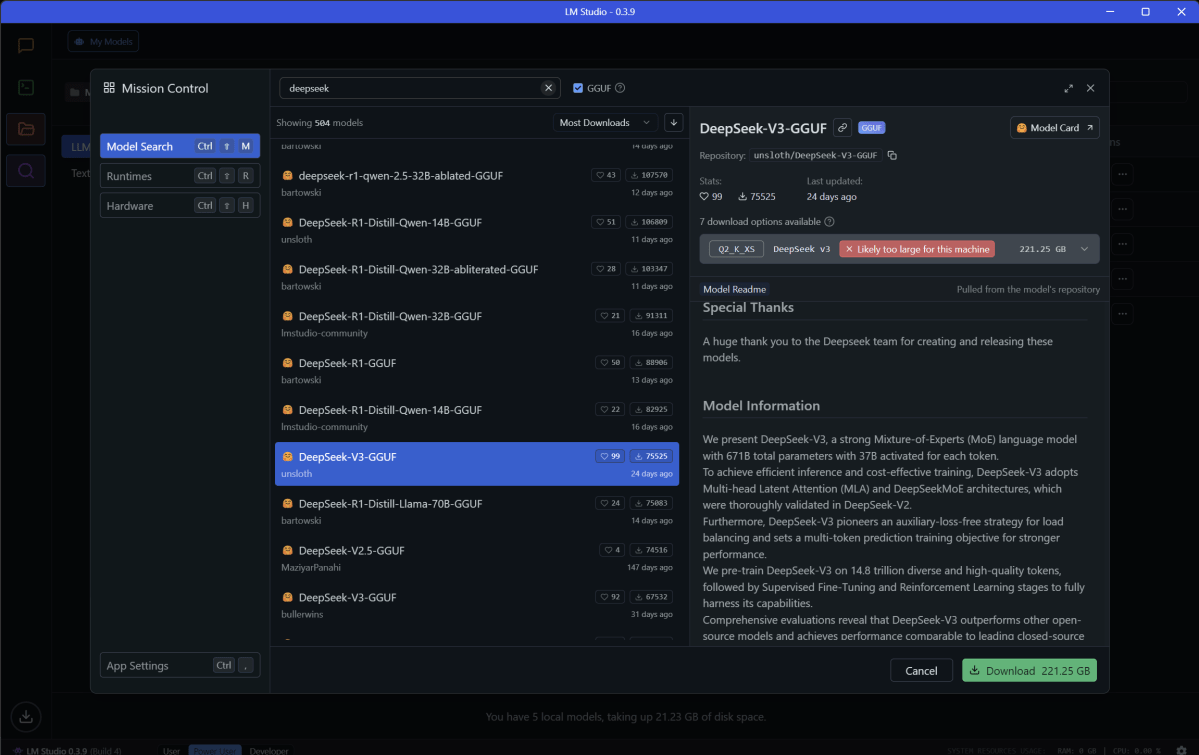The height and width of the screenshot is (755, 1199).
Task: Open the Chat panel from the sidebar
Action: [x=25, y=45]
